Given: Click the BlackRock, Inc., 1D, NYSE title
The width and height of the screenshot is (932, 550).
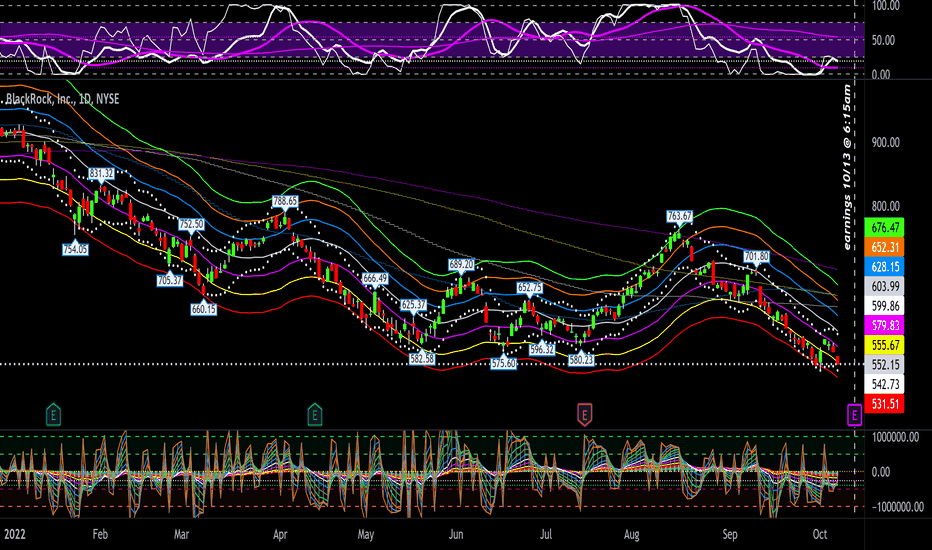Looking at the screenshot, I should [x=62, y=99].
